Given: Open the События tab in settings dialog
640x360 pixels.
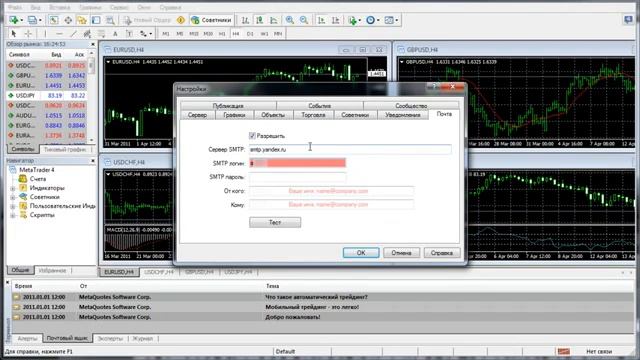Looking at the screenshot, I should [x=320, y=105].
